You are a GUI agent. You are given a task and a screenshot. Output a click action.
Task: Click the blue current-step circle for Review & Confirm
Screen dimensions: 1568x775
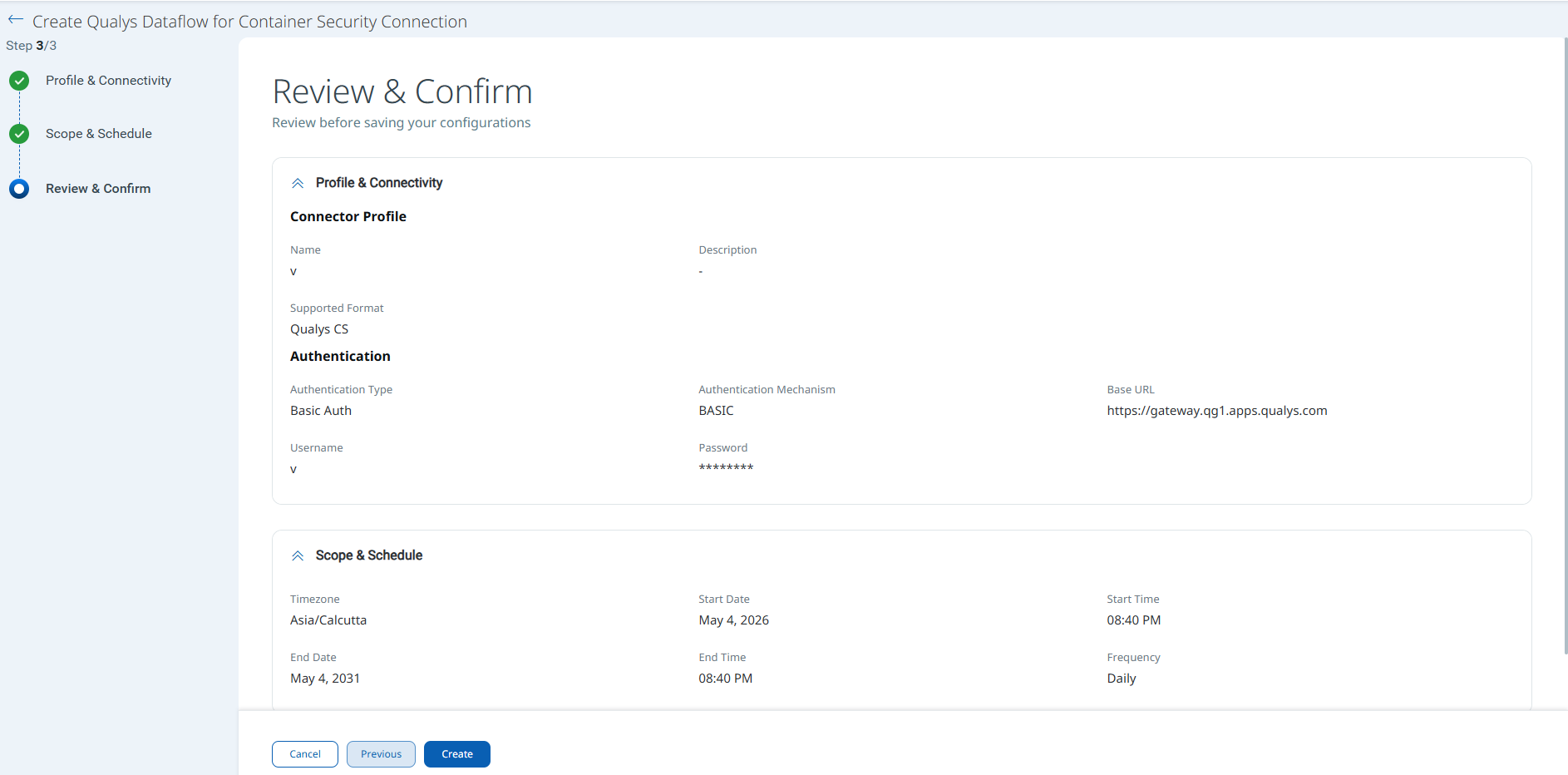point(19,189)
